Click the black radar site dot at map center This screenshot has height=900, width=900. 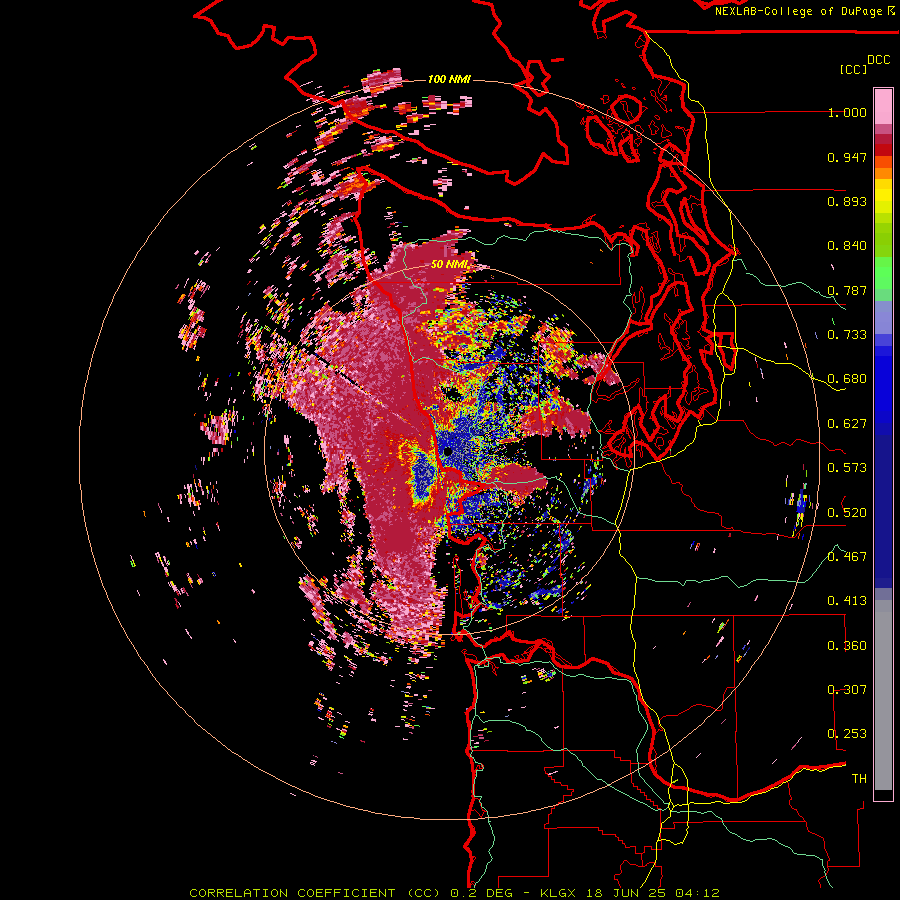tap(448, 452)
